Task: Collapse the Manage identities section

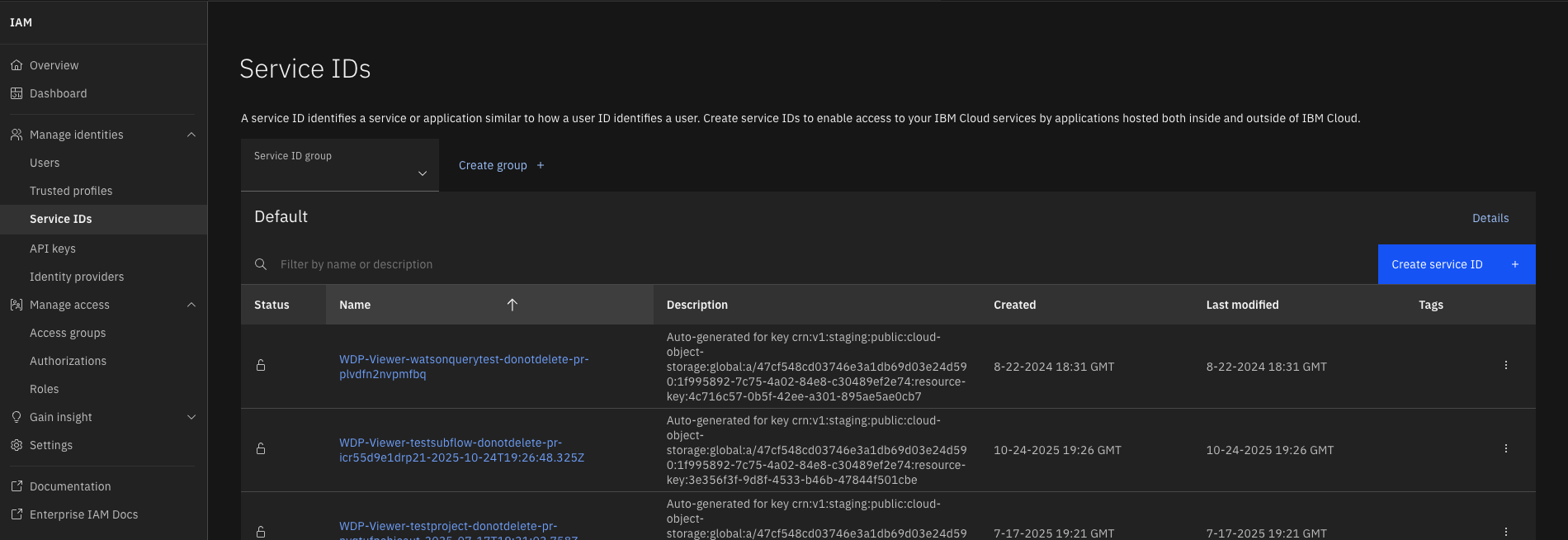Action: point(191,135)
